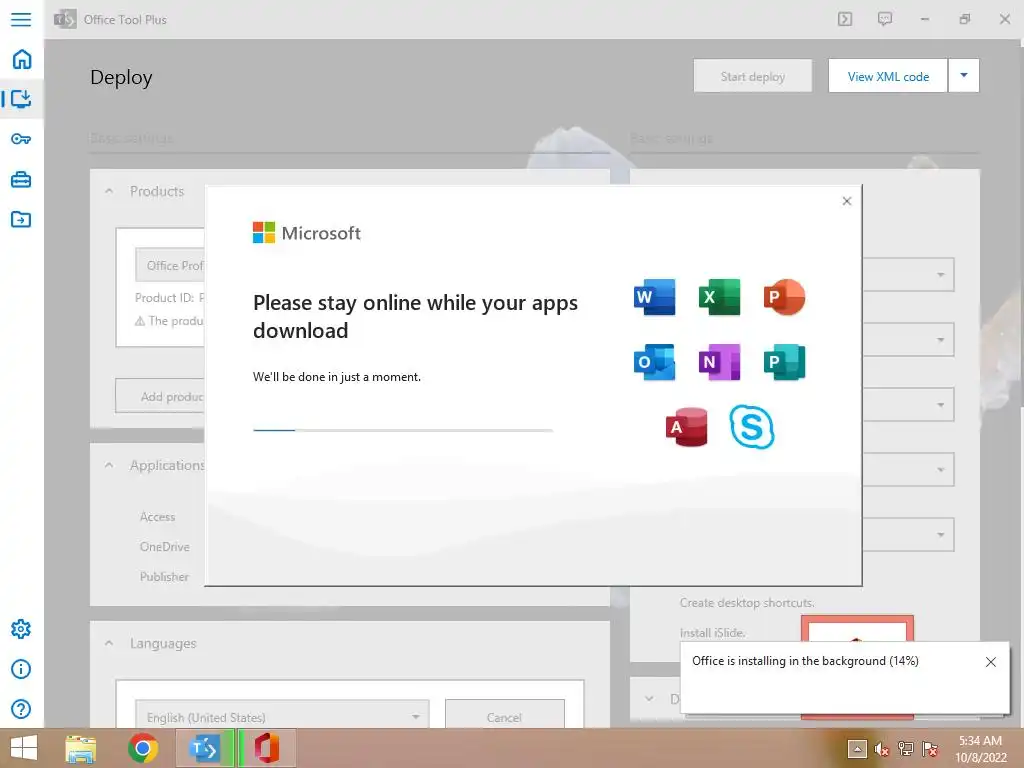Click the PowerPoint icon in installer

click(x=784, y=297)
